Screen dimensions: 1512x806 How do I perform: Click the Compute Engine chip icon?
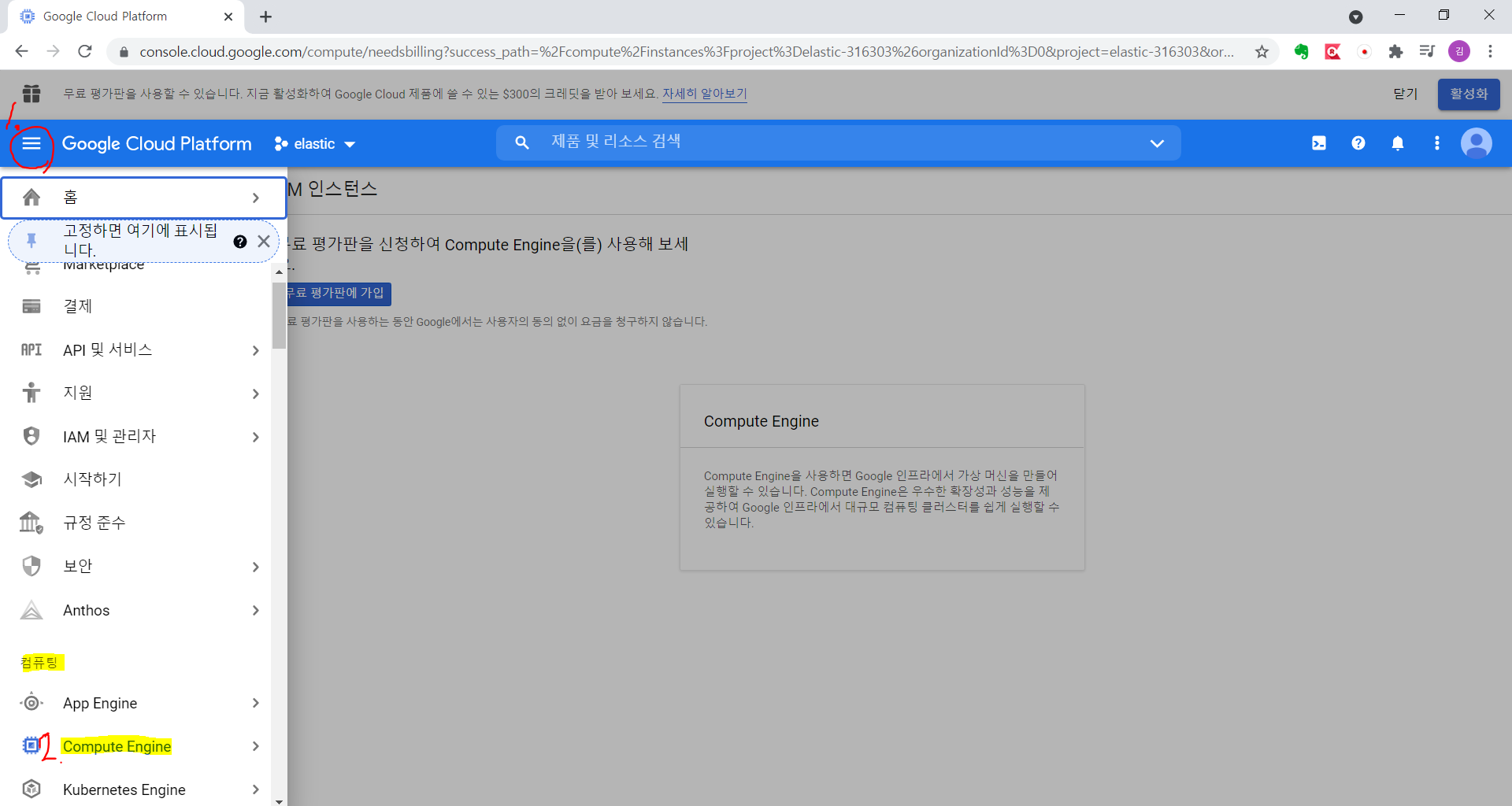(x=31, y=745)
